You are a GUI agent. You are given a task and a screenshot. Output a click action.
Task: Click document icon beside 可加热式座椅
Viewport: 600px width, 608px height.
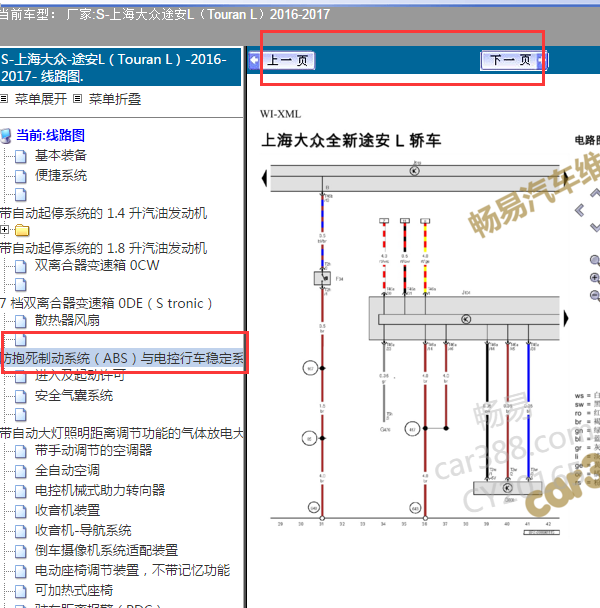pyautogui.click(x=21, y=591)
